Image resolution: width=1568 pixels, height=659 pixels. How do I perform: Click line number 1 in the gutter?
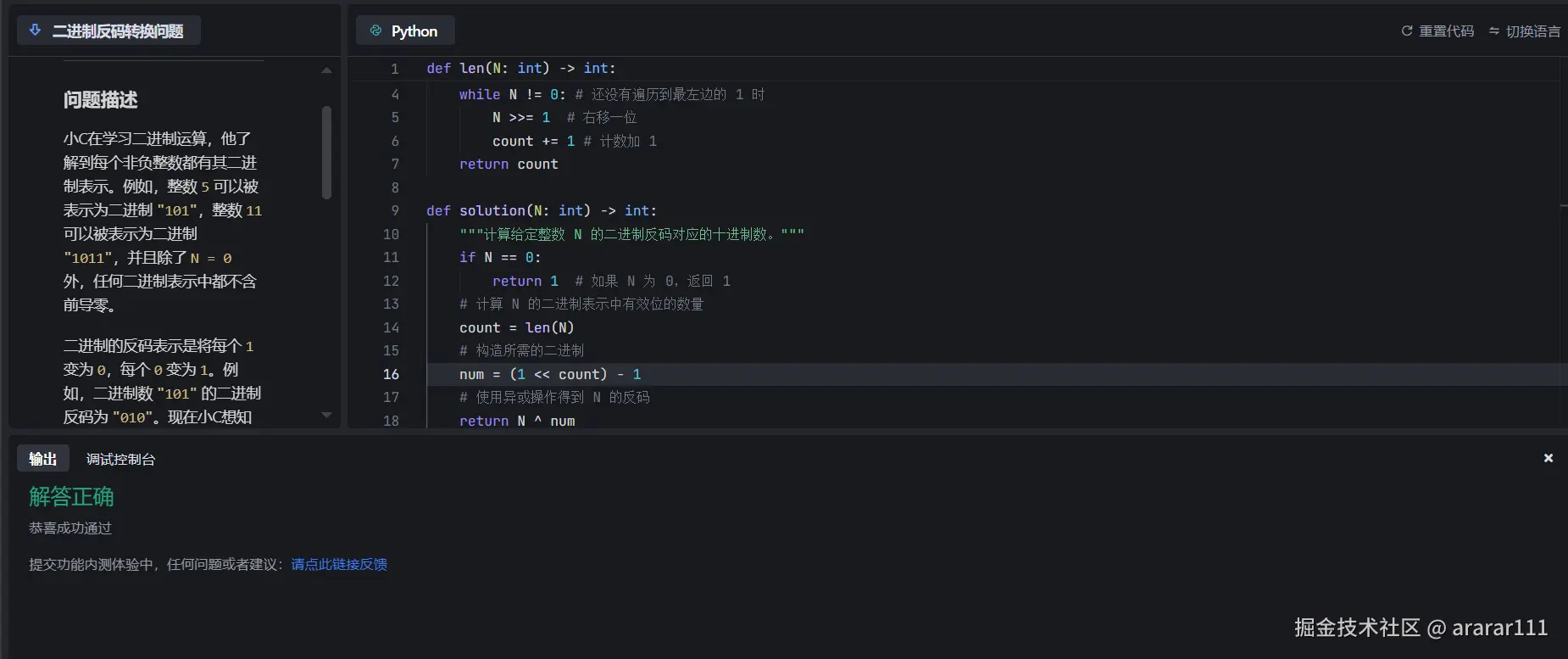(x=394, y=68)
